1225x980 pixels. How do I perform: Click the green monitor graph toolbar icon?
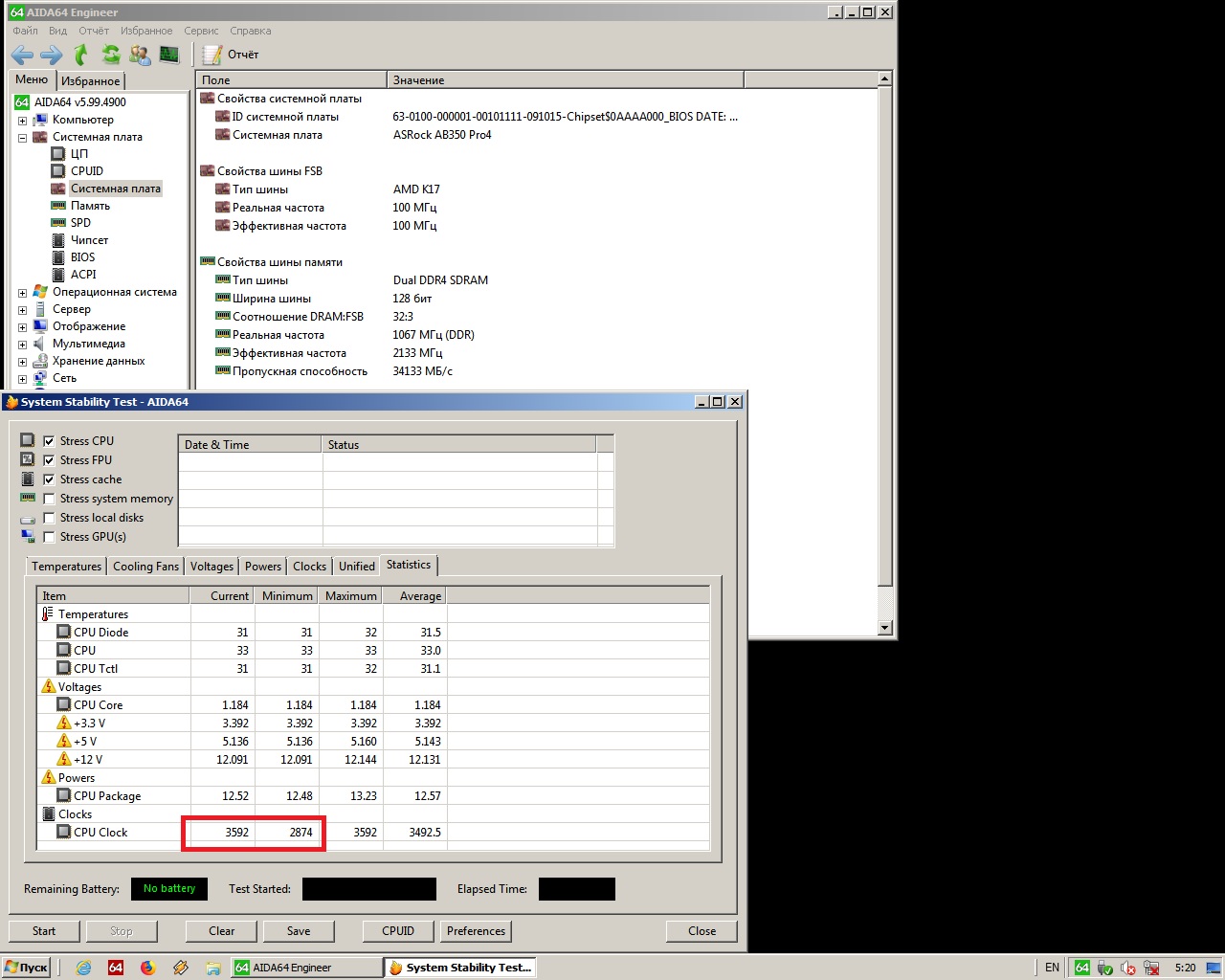point(169,55)
